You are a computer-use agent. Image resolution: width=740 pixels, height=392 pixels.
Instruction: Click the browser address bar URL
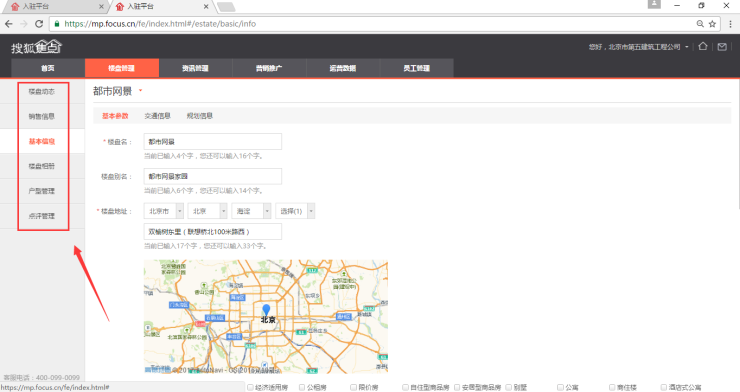tap(160, 24)
